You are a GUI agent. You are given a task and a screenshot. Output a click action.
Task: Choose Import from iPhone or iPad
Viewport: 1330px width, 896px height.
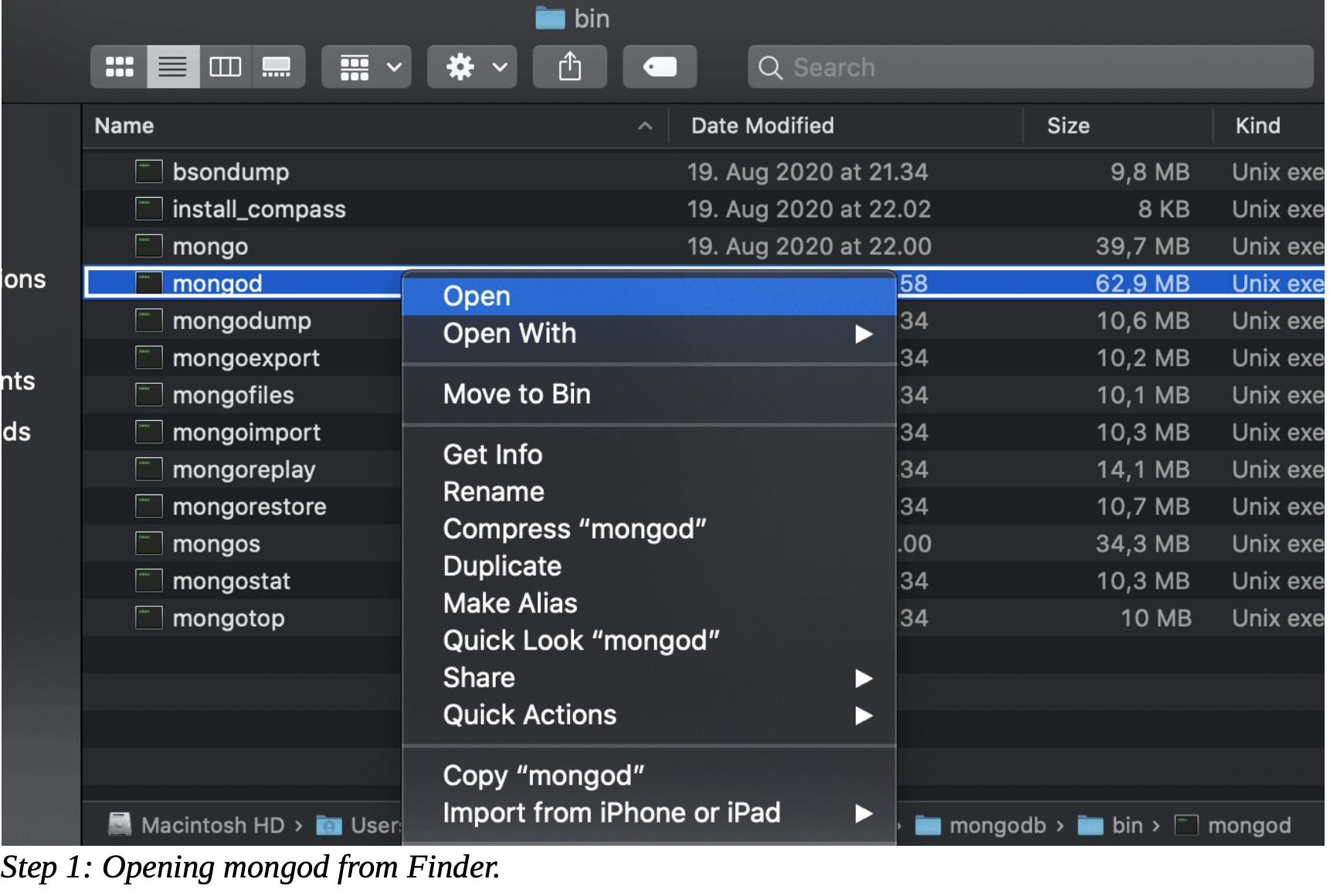649,813
